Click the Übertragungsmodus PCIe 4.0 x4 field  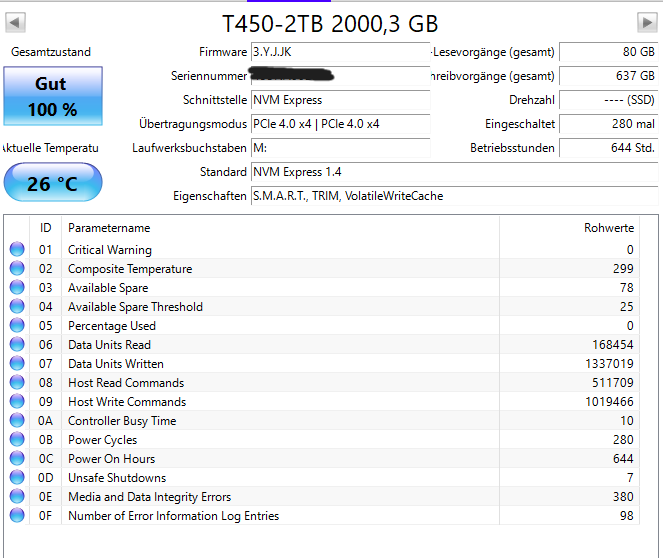pos(340,124)
